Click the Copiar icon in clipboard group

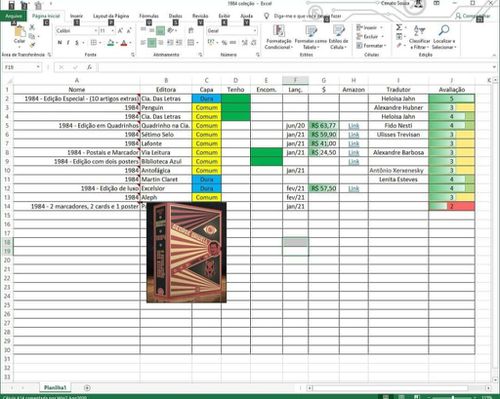pyautogui.click(x=32, y=36)
